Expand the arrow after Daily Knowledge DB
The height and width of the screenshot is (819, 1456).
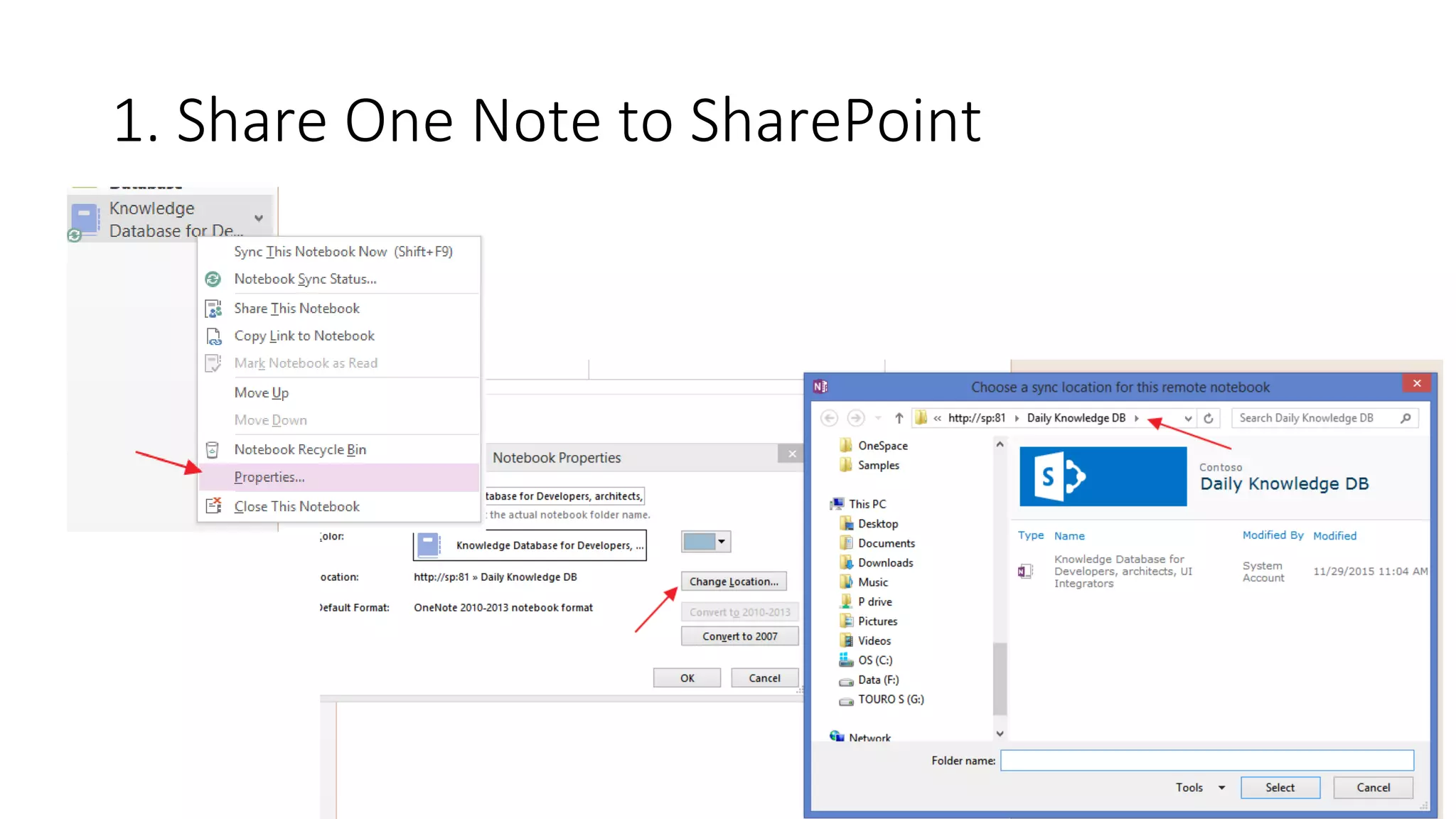pos(1137,418)
